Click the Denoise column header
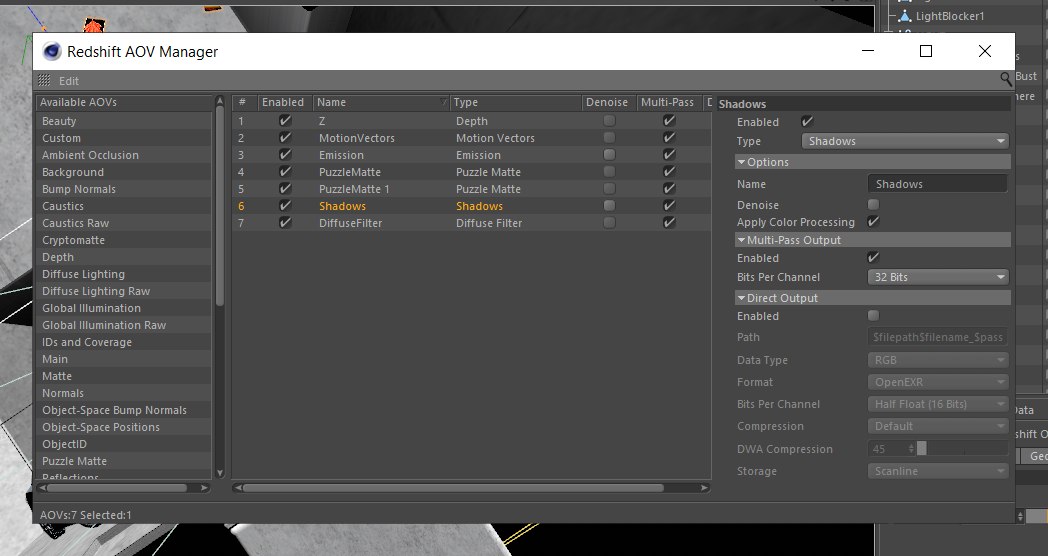 [608, 102]
